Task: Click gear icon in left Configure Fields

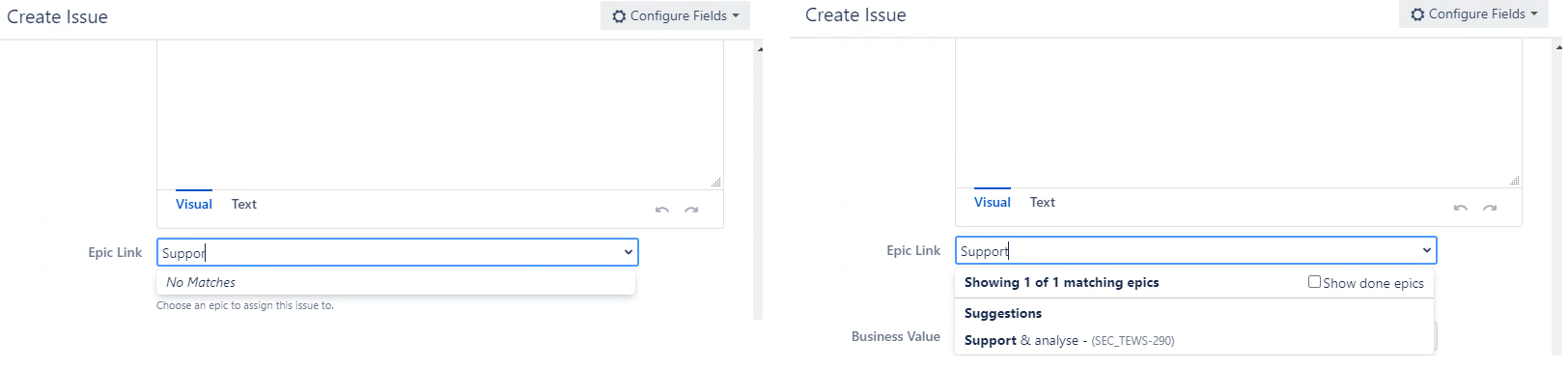Action: point(619,16)
